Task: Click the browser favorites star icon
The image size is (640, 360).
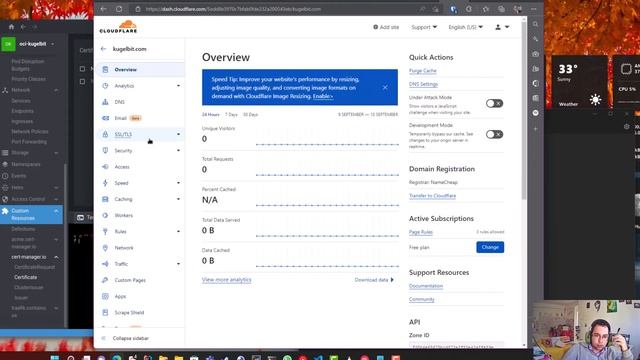Action: (485, 9)
